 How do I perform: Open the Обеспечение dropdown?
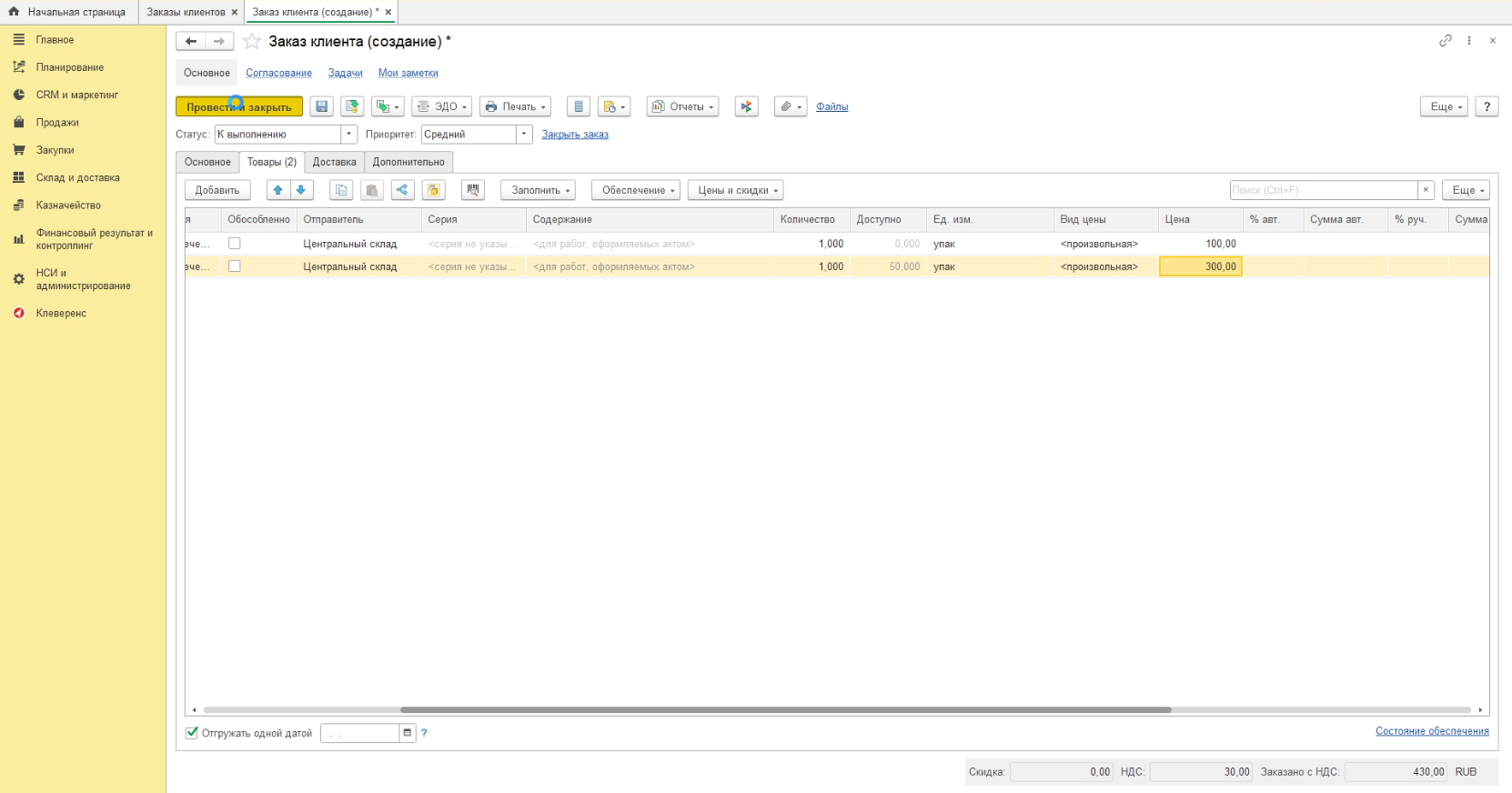636,190
